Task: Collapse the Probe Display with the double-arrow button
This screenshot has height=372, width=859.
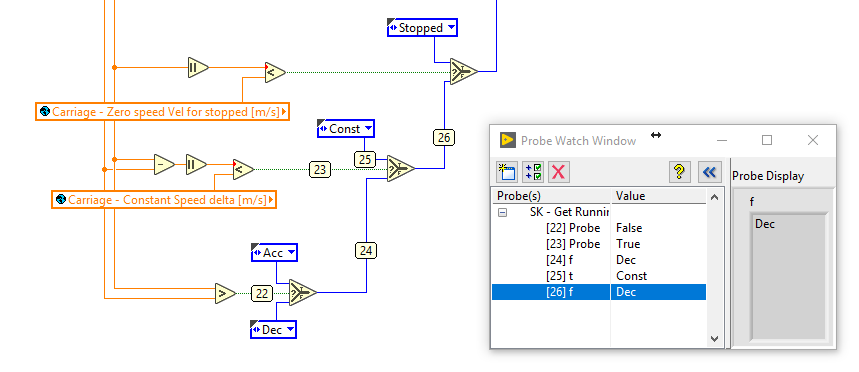Action: pos(709,172)
